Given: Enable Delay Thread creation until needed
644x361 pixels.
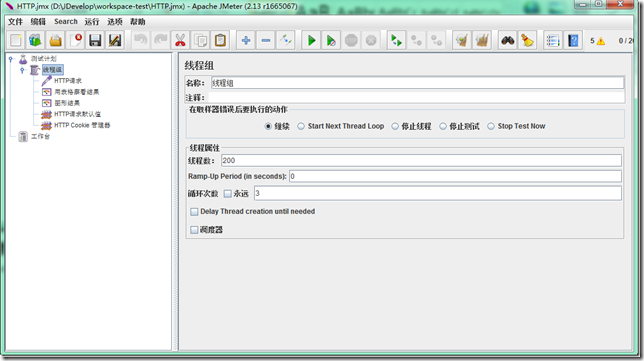Looking at the screenshot, I should coord(194,212).
